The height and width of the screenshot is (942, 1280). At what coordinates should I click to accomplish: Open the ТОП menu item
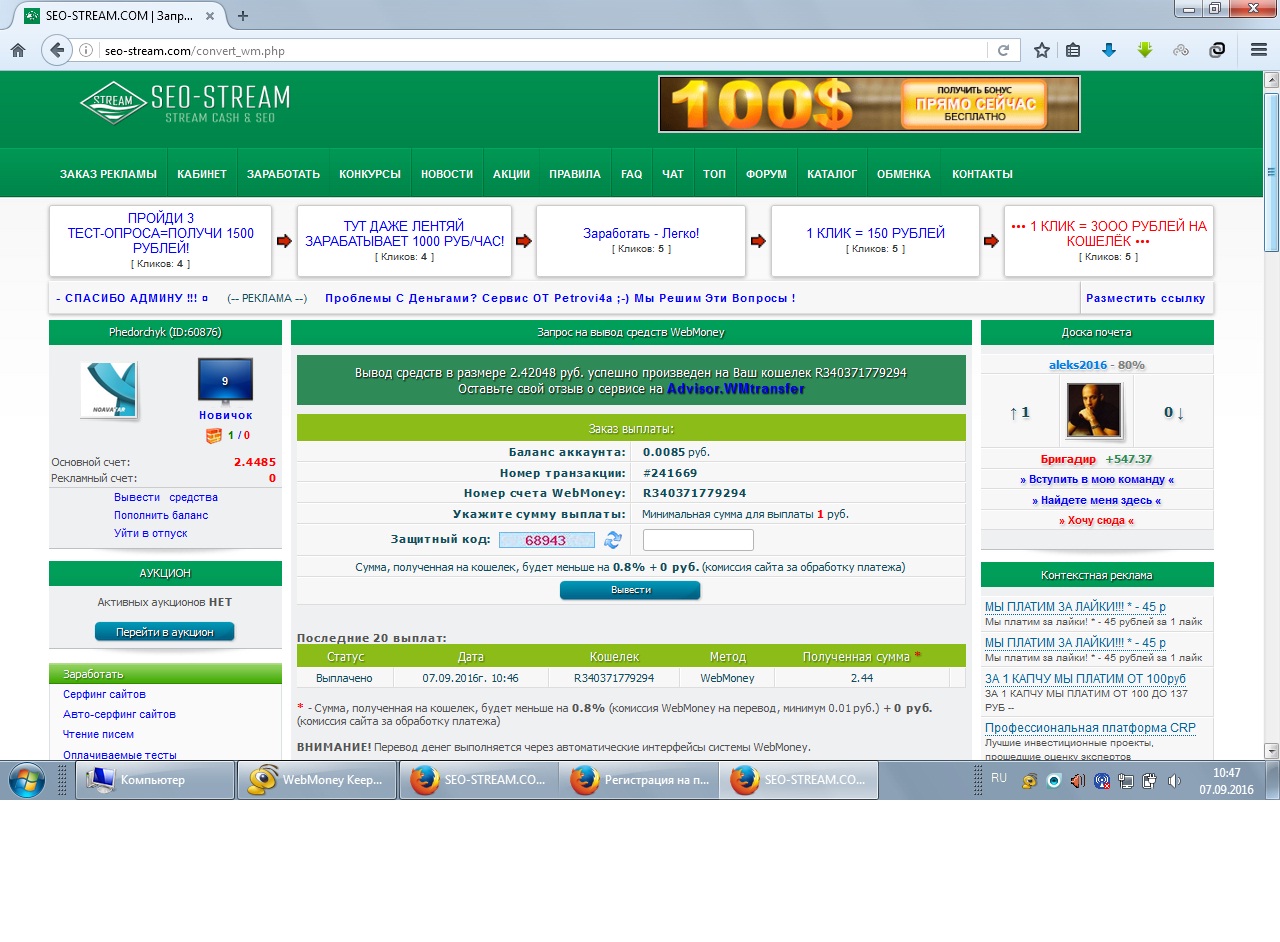coord(714,174)
